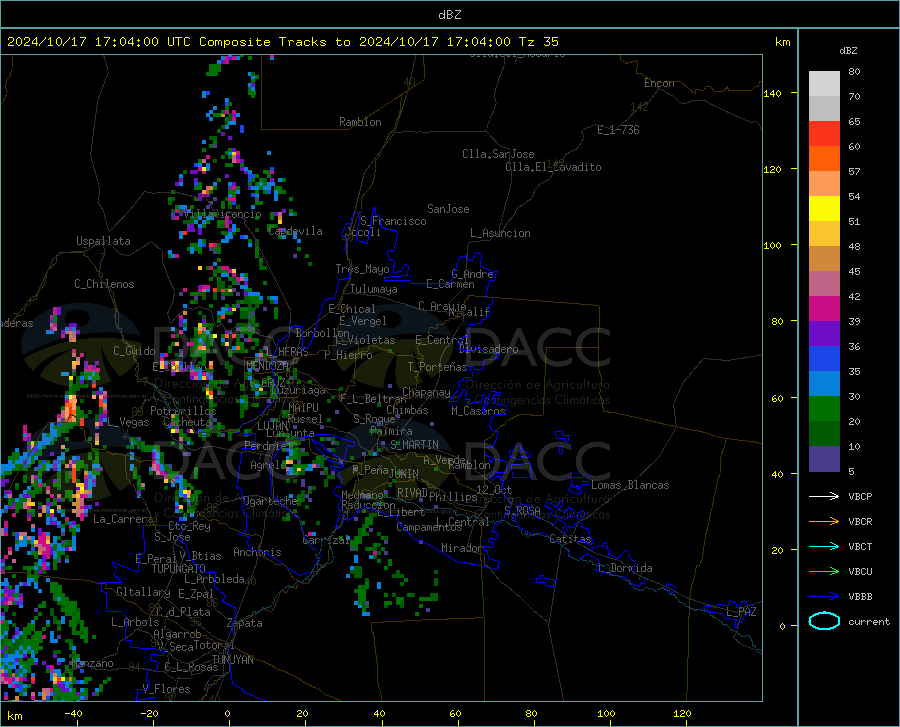This screenshot has width=900, height=727.
Task: Click the 'C_Chilenos' place label
Action: (104, 284)
